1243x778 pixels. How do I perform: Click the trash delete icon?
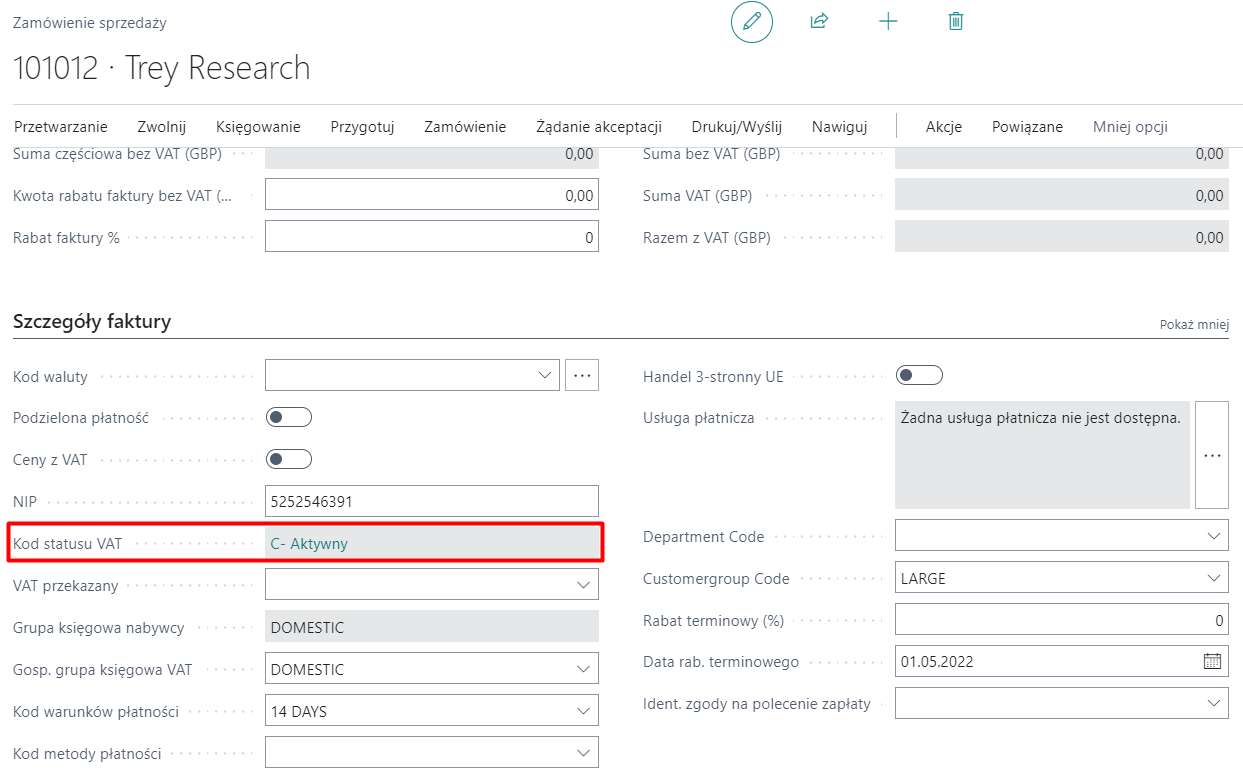956,21
